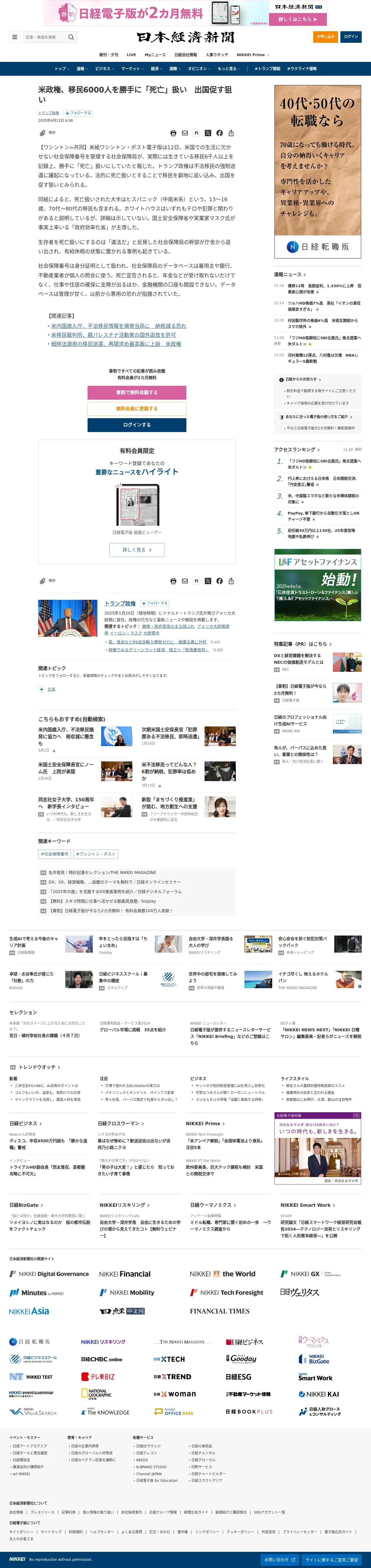The image size is (371, 1568).
Task: Open the share icon above the article text
Action: [x=231, y=133]
